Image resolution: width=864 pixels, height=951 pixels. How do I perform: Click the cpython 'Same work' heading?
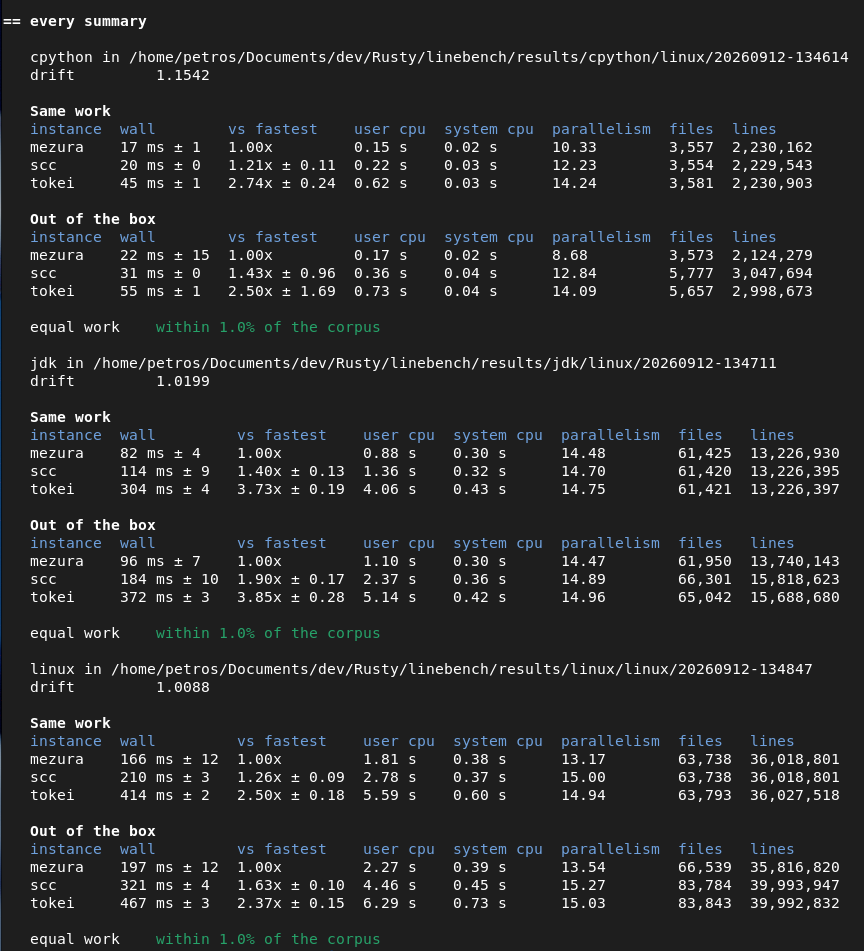(x=70, y=111)
